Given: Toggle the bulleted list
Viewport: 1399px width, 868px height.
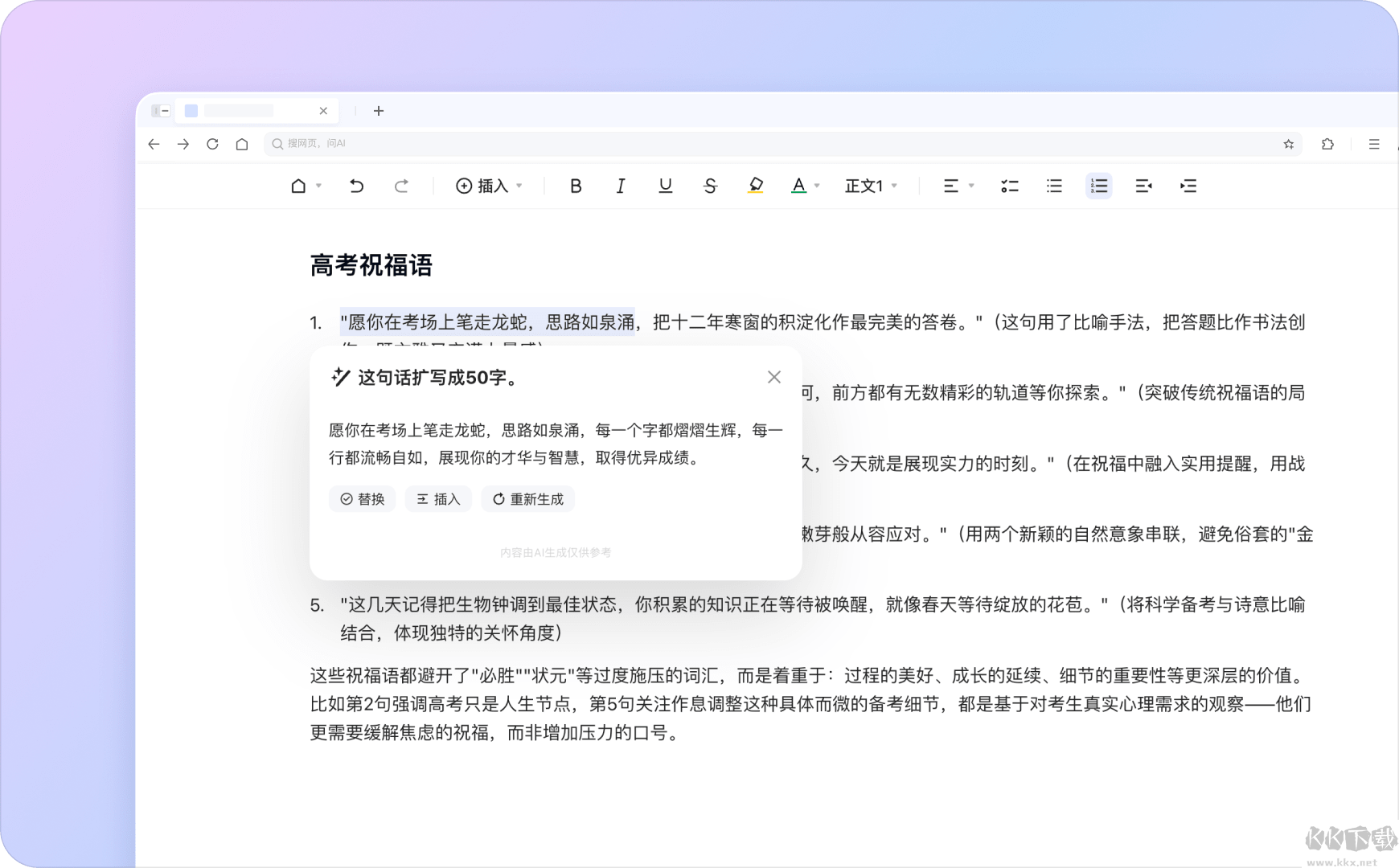Looking at the screenshot, I should pos(1054,186).
